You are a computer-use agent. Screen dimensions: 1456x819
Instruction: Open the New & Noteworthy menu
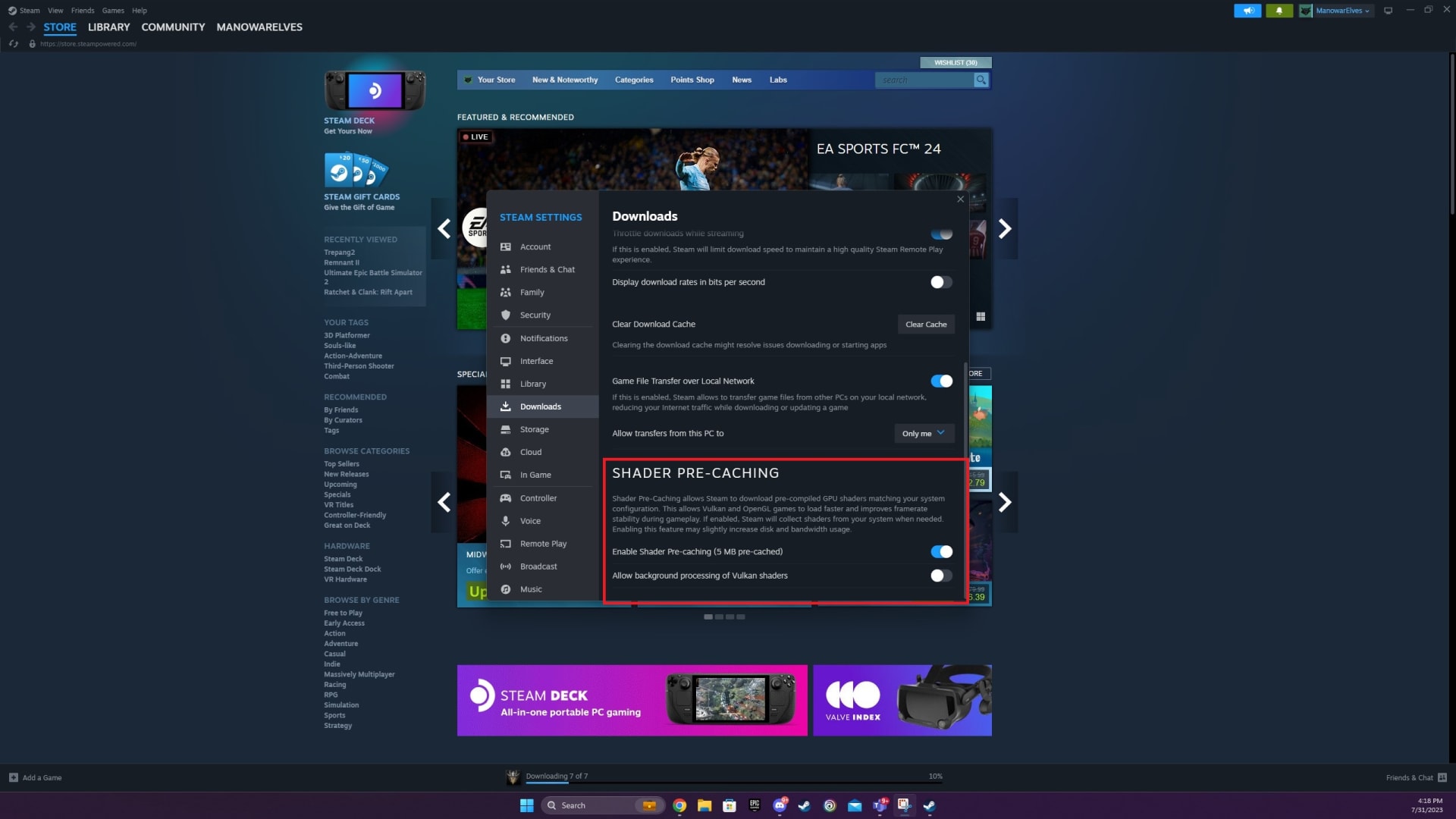coord(565,80)
